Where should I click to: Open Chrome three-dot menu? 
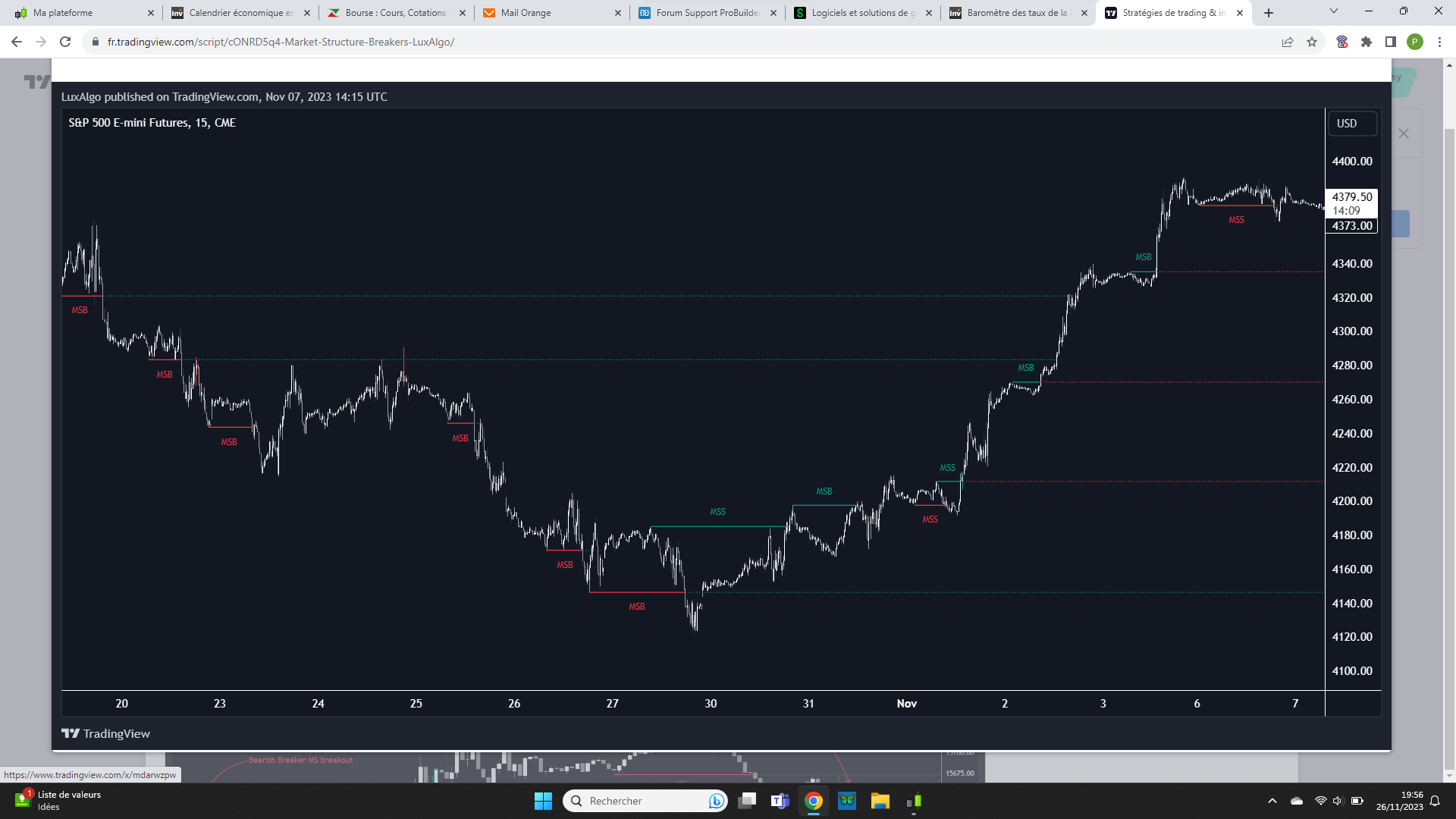click(x=1439, y=42)
